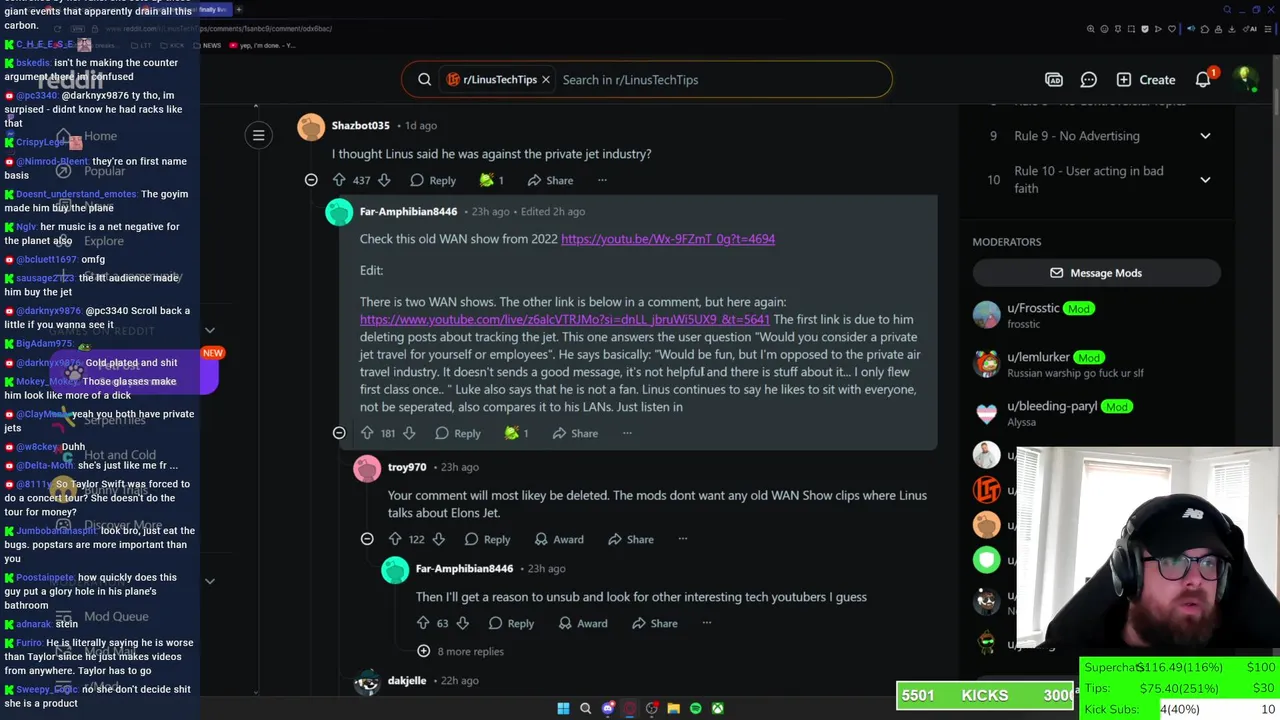This screenshot has width=1280, height=720.
Task: Collapse Far-Amphibian8446's reply thread
Action: 339,433
